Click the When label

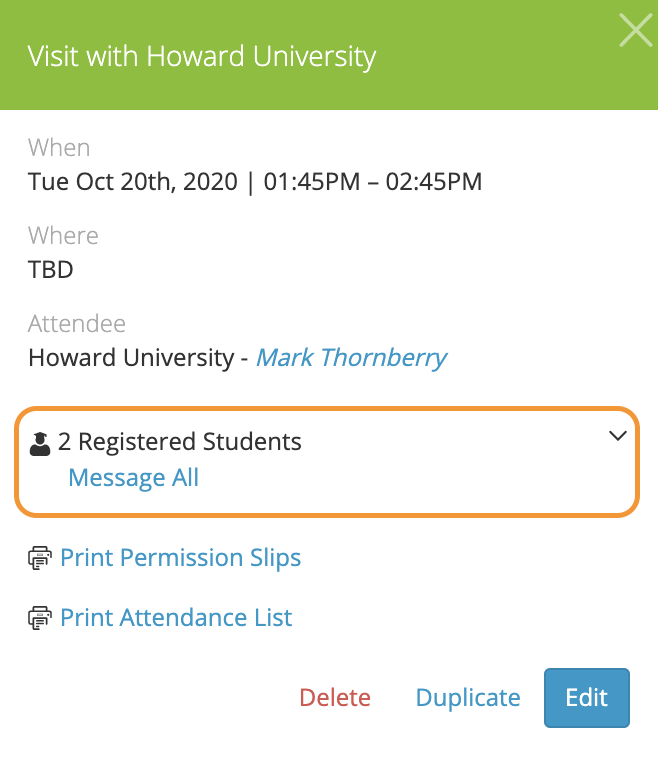point(59,147)
